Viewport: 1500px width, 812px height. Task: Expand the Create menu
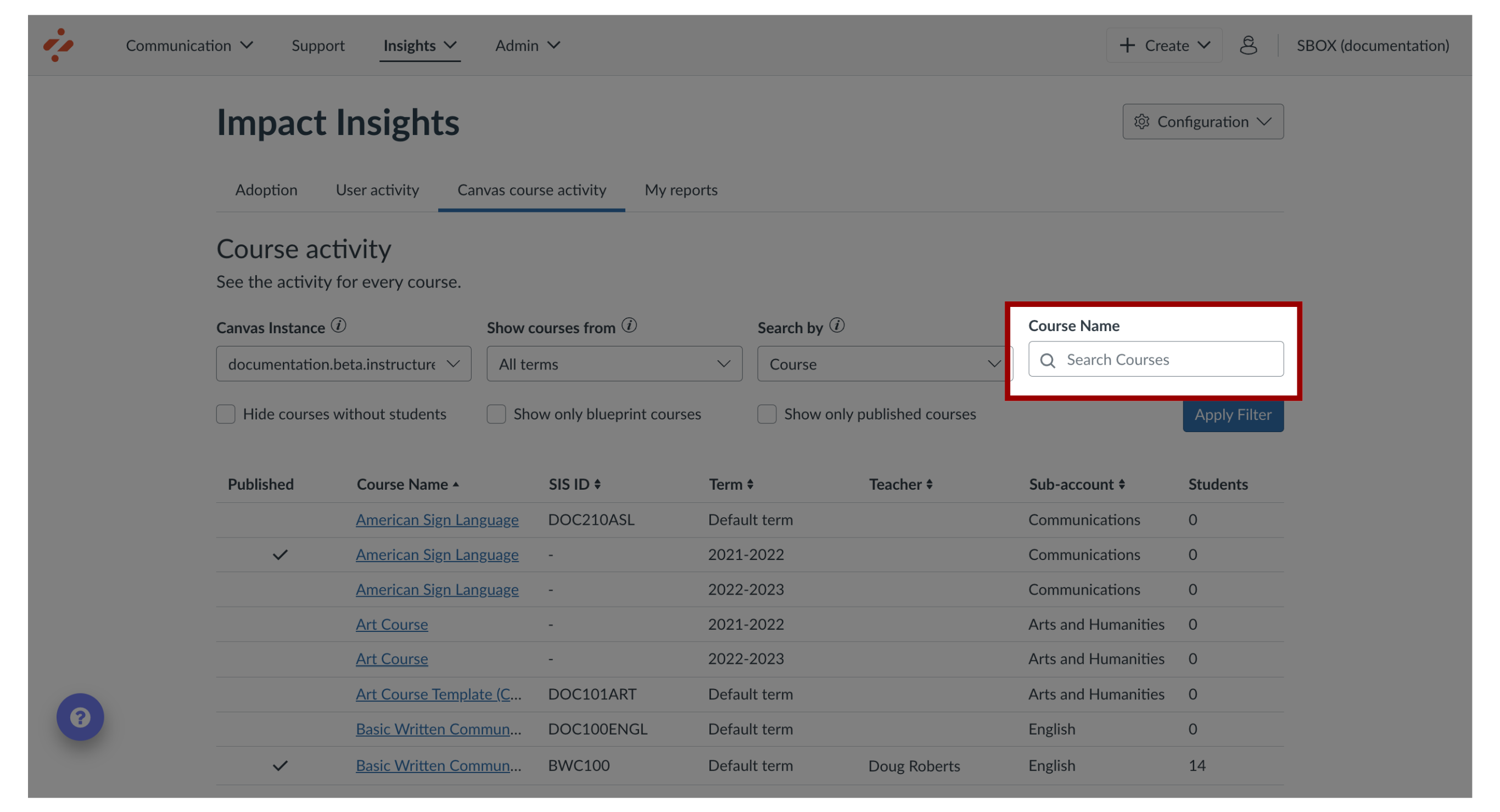click(x=1163, y=45)
